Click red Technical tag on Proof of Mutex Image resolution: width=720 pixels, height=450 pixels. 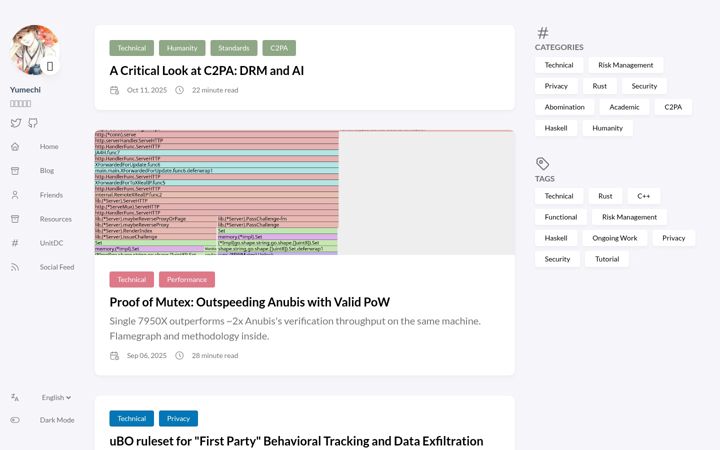(x=132, y=279)
